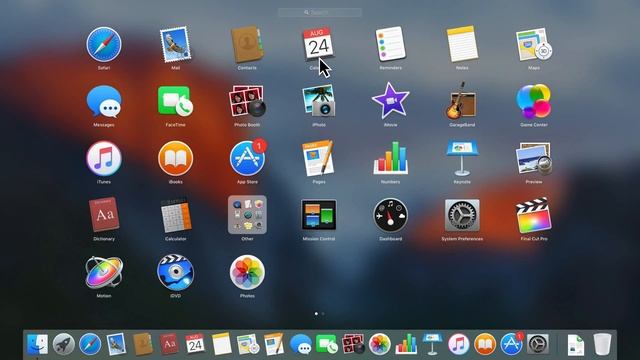Open Contacts in the Launchpad grid
The height and width of the screenshot is (360, 640).
click(247, 44)
